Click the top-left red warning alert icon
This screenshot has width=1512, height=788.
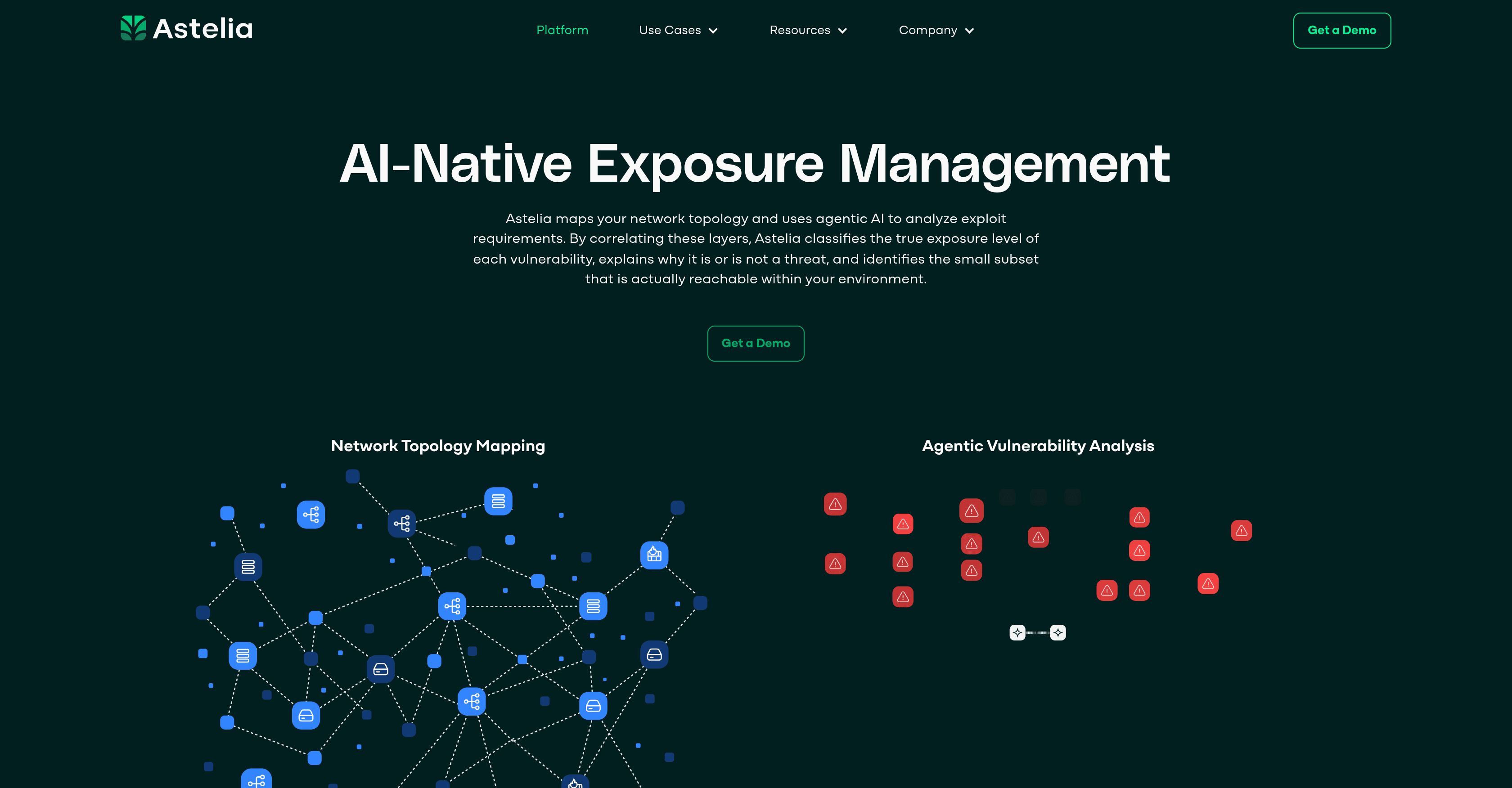click(835, 504)
